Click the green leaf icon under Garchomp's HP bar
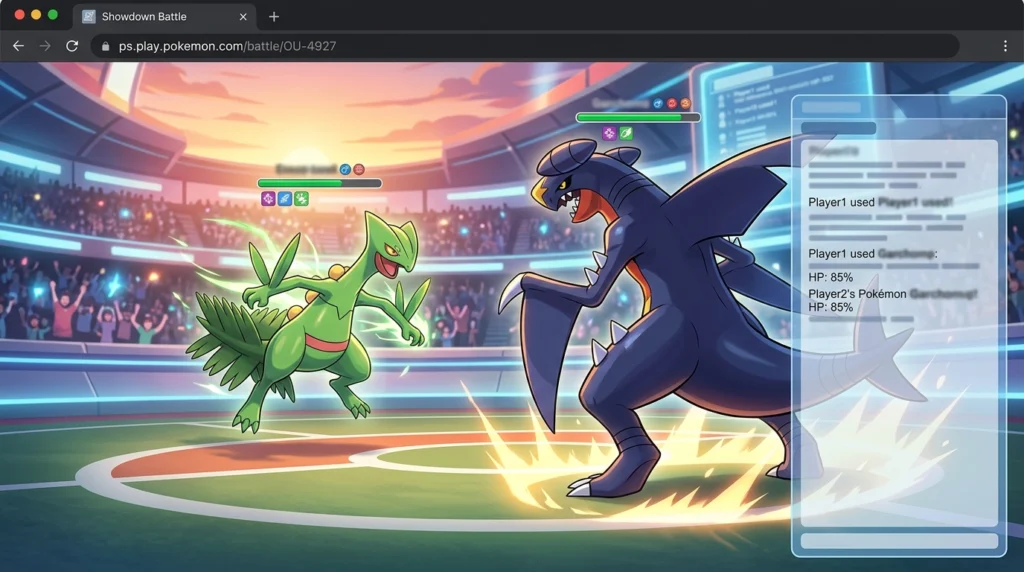 click(626, 133)
